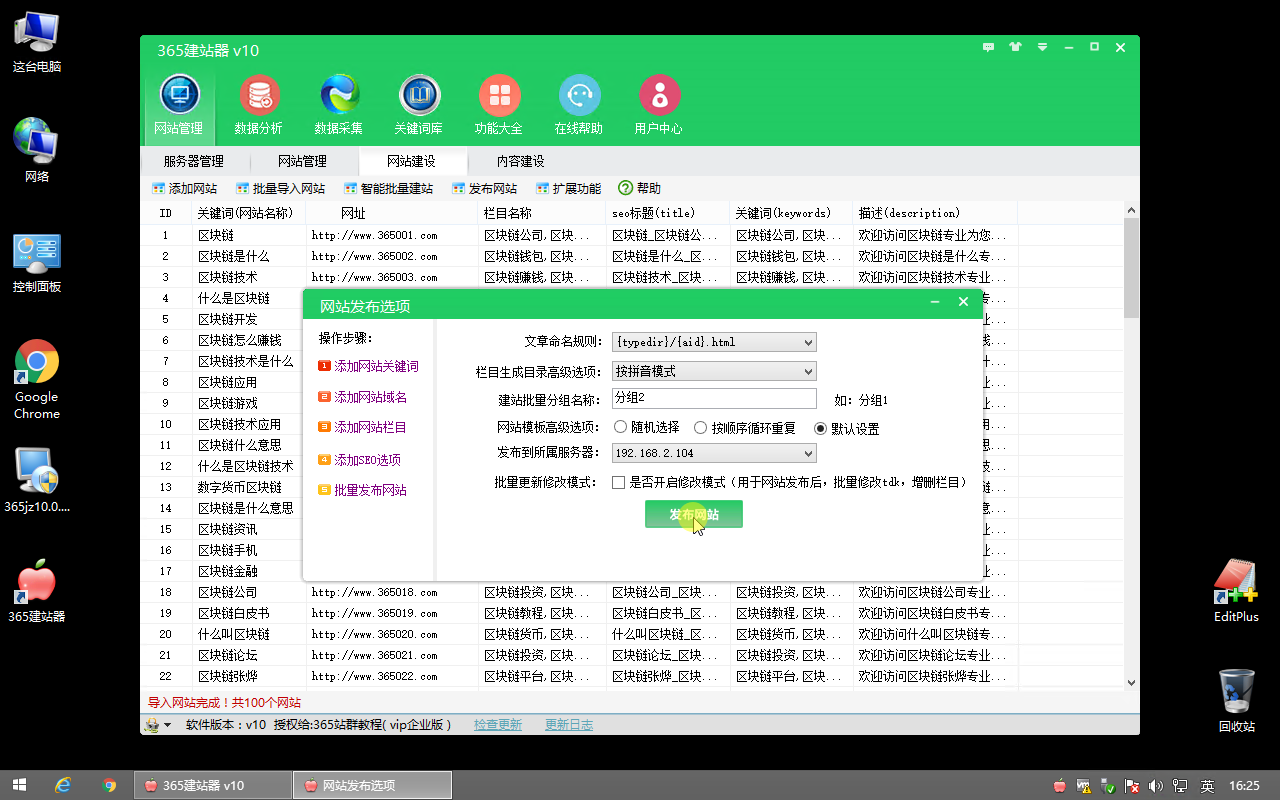Open EditPlus desktop shortcut
Screen dimensions: 1280x800
pyautogui.click(x=1237, y=590)
